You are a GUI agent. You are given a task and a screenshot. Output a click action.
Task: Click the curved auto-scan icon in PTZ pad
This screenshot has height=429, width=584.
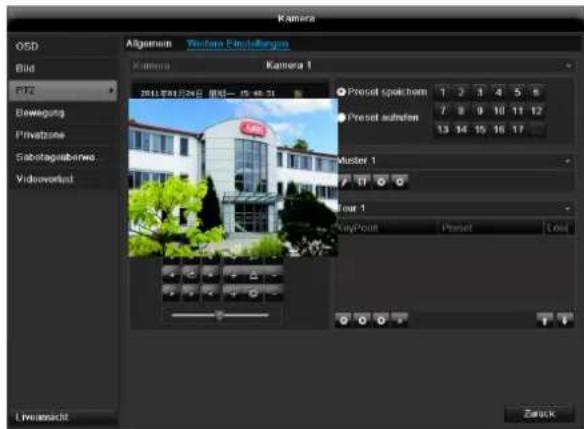[191, 276]
